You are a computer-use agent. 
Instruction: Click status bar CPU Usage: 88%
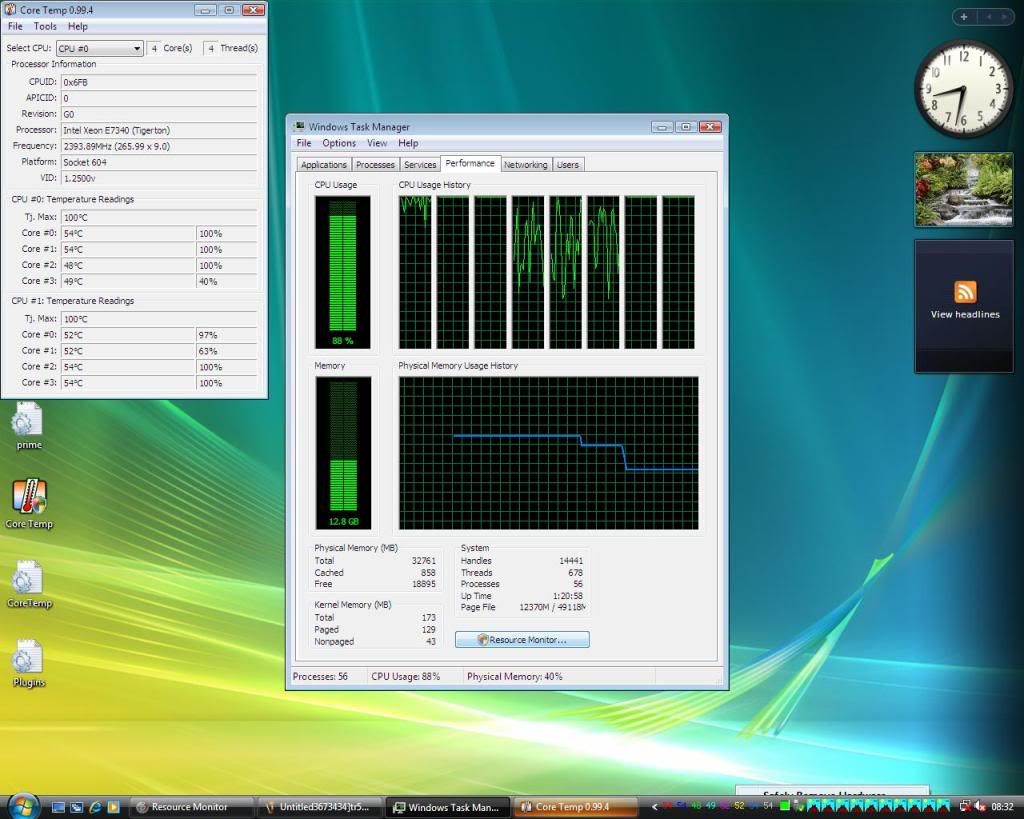coord(406,677)
